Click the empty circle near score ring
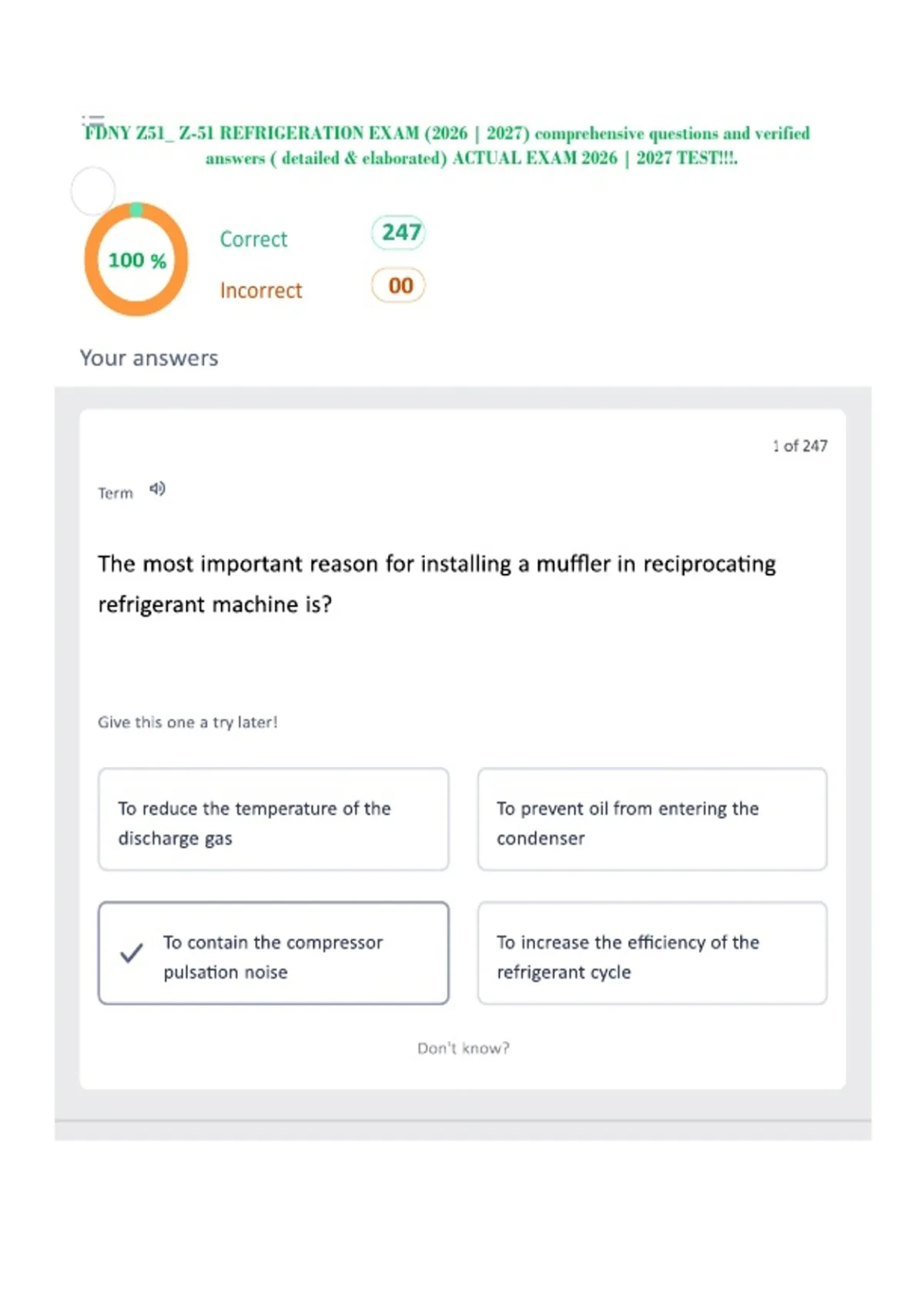This screenshot has width=924, height=1309. 93,190
